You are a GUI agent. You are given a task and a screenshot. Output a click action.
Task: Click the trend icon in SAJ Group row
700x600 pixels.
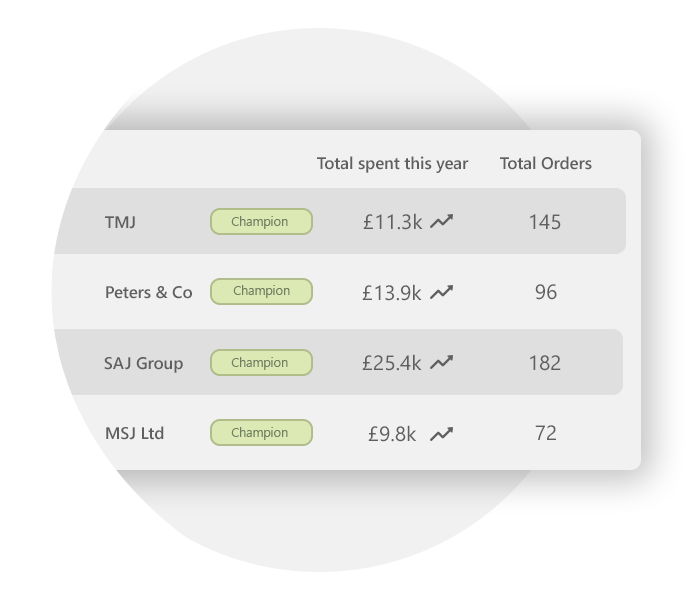(442, 362)
